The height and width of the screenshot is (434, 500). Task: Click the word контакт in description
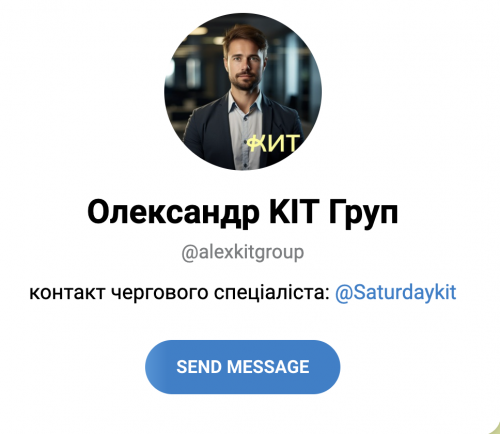(x=67, y=293)
